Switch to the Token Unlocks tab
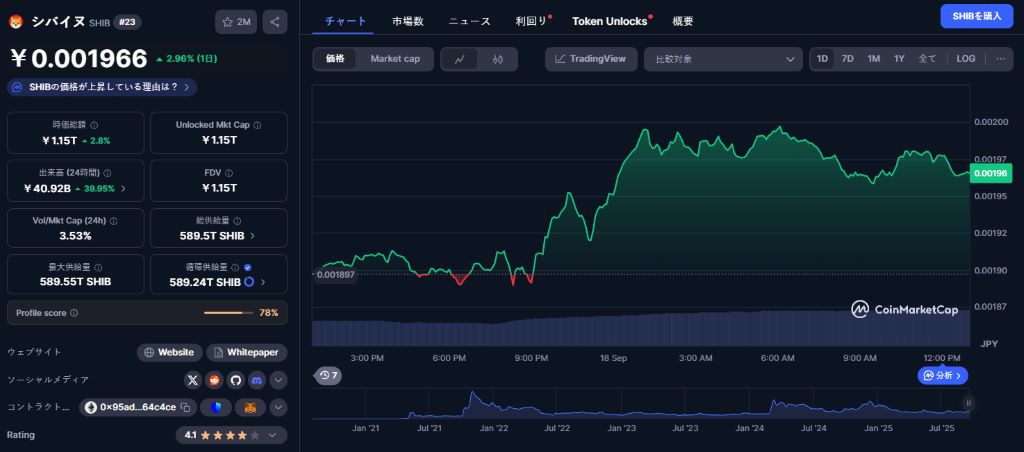 [609, 21]
